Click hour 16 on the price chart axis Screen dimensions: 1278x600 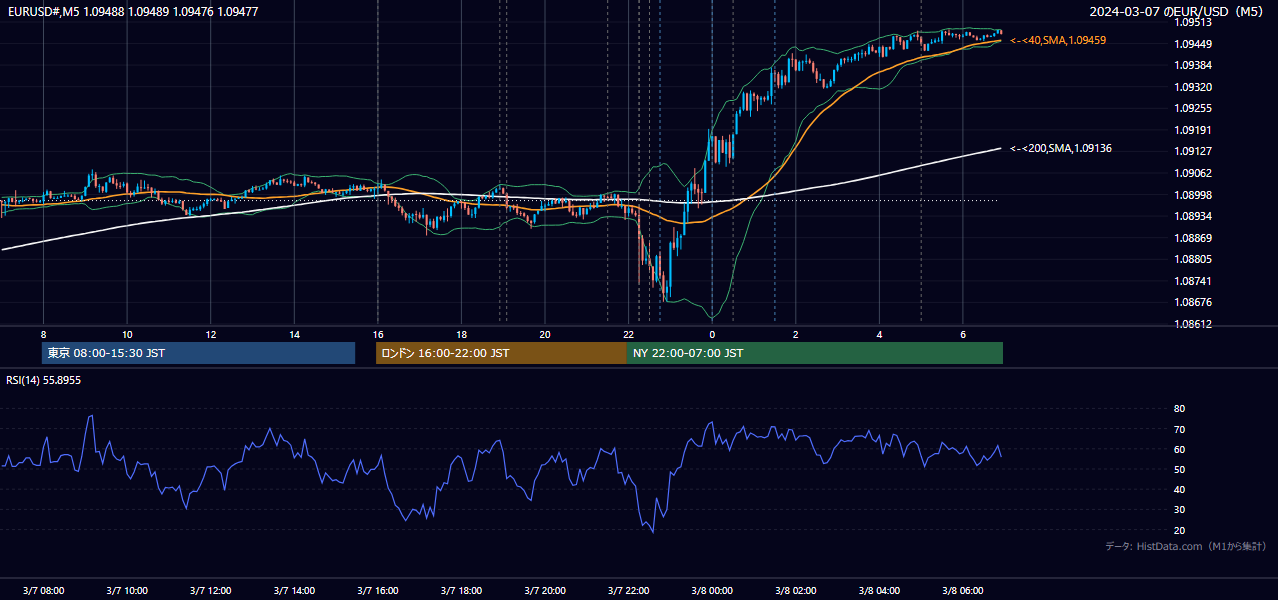(377, 334)
